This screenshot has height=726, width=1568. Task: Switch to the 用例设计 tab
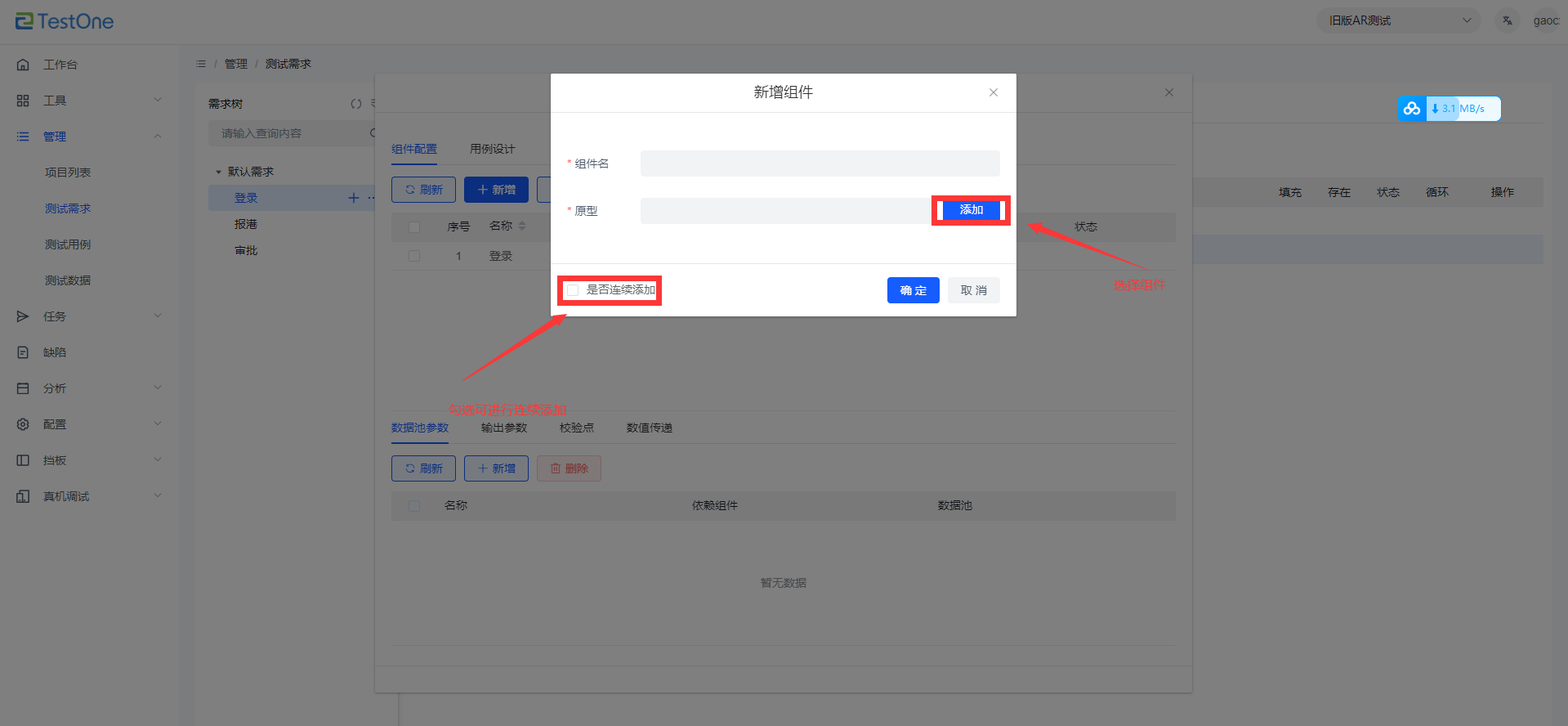pyautogui.click(x=492, y=149)
